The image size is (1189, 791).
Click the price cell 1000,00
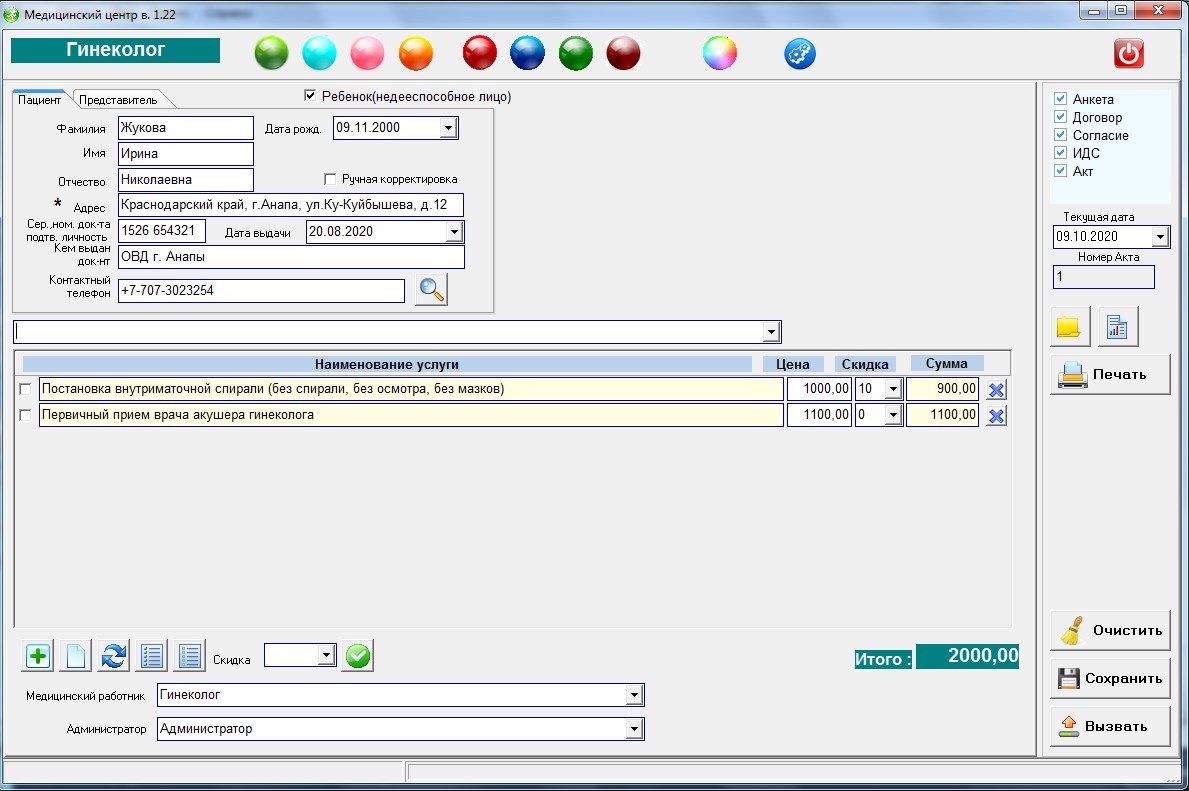click(819, 389)
